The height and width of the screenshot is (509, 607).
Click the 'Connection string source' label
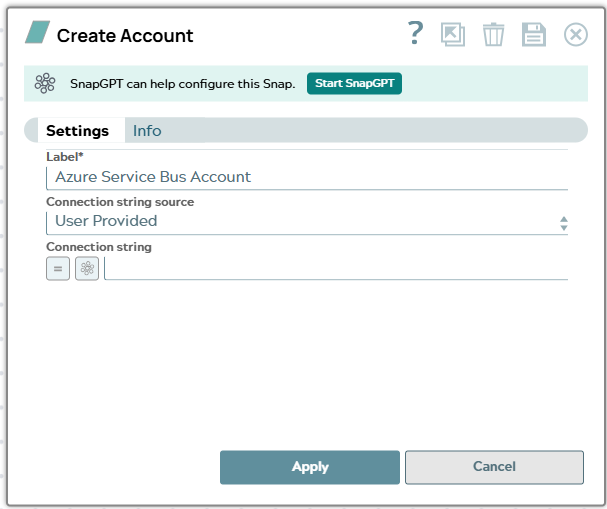[x=120, y=202]
